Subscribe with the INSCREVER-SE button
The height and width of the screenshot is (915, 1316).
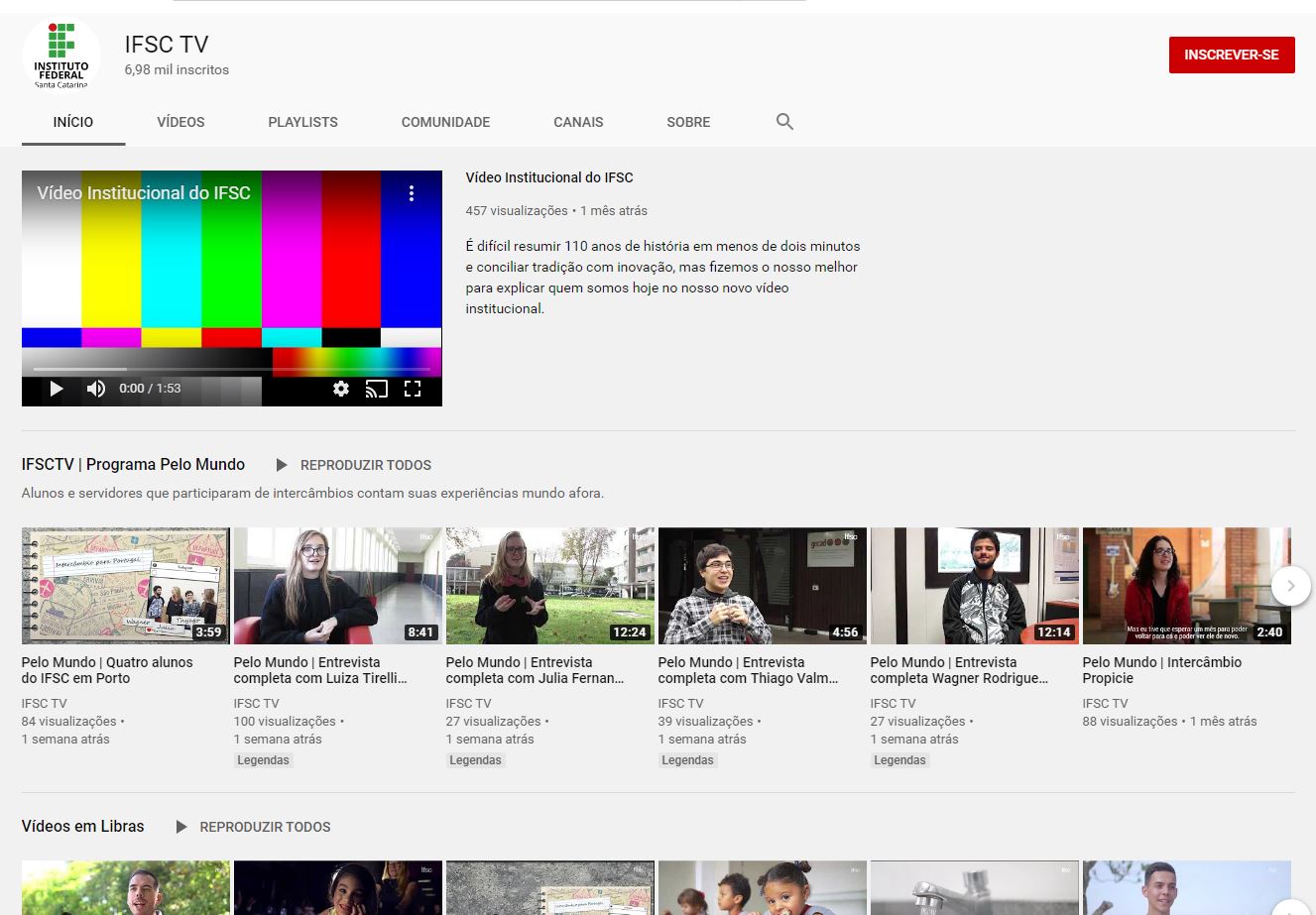point(1232,56)
